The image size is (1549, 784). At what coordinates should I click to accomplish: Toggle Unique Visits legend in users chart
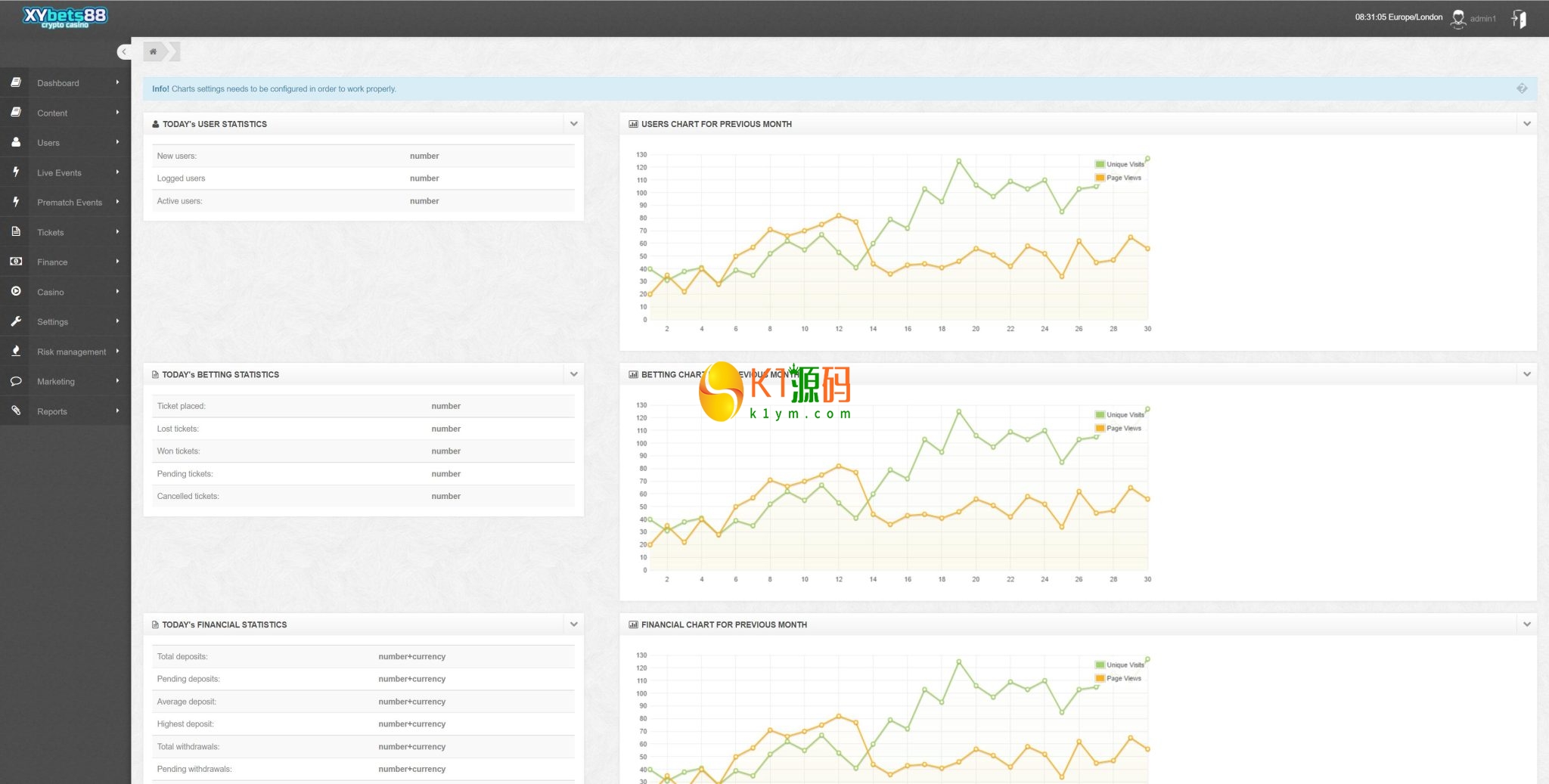point(1119,164)
